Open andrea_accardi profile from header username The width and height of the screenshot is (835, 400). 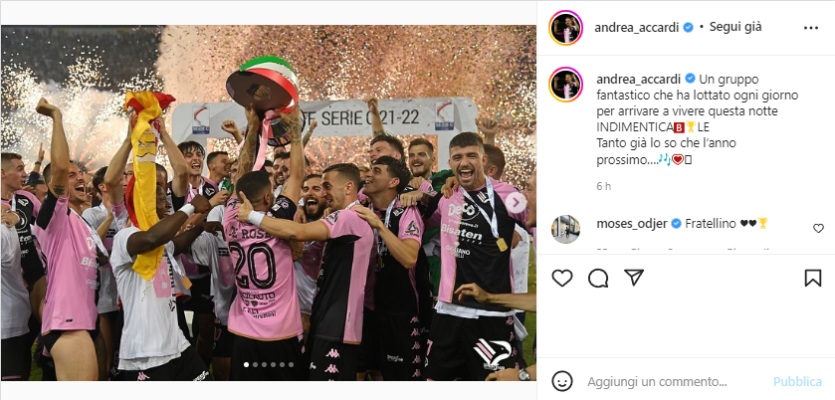tap(636, 28)
